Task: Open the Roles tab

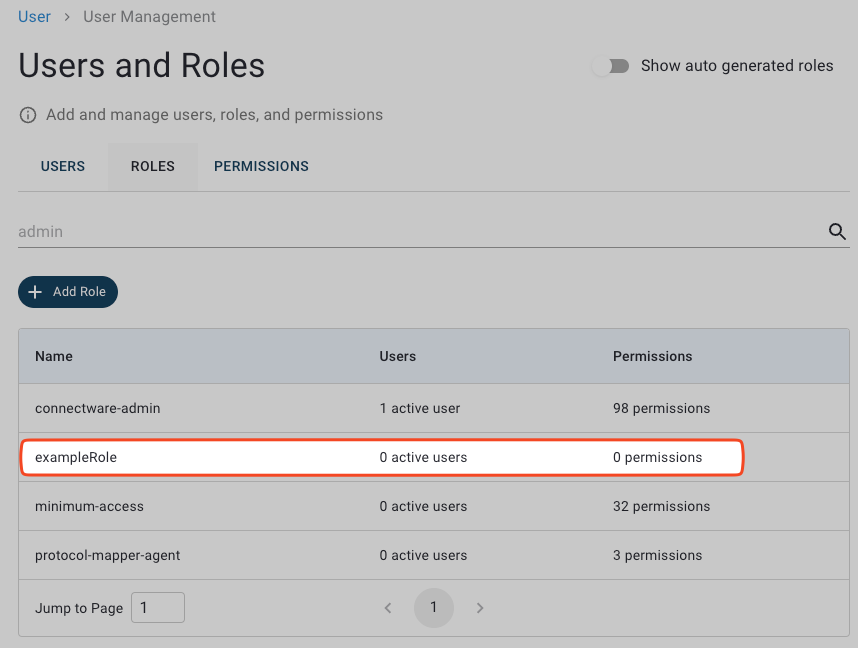Action: point(152,166)
